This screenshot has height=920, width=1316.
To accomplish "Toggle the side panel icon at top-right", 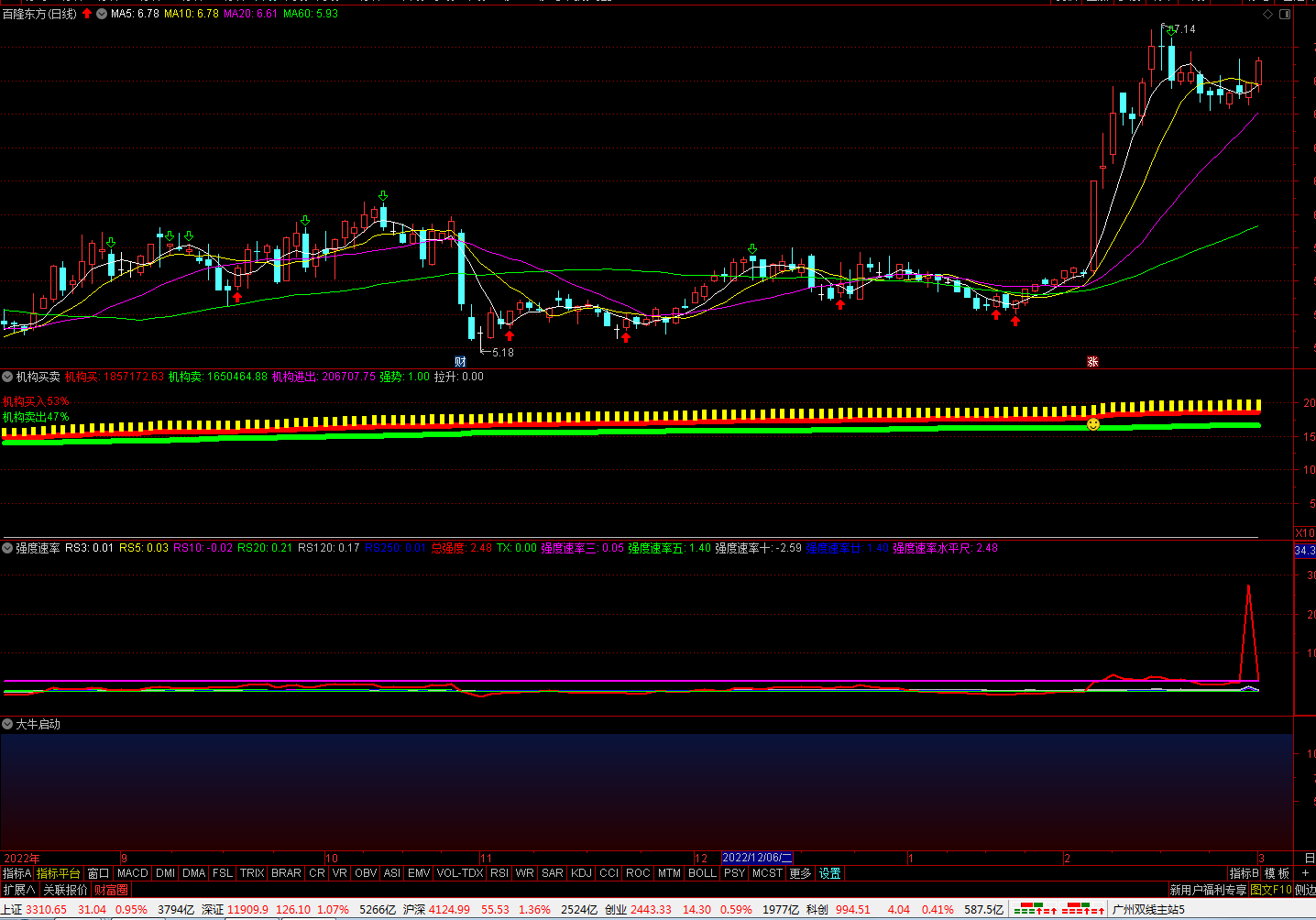I will point(1285,14).
